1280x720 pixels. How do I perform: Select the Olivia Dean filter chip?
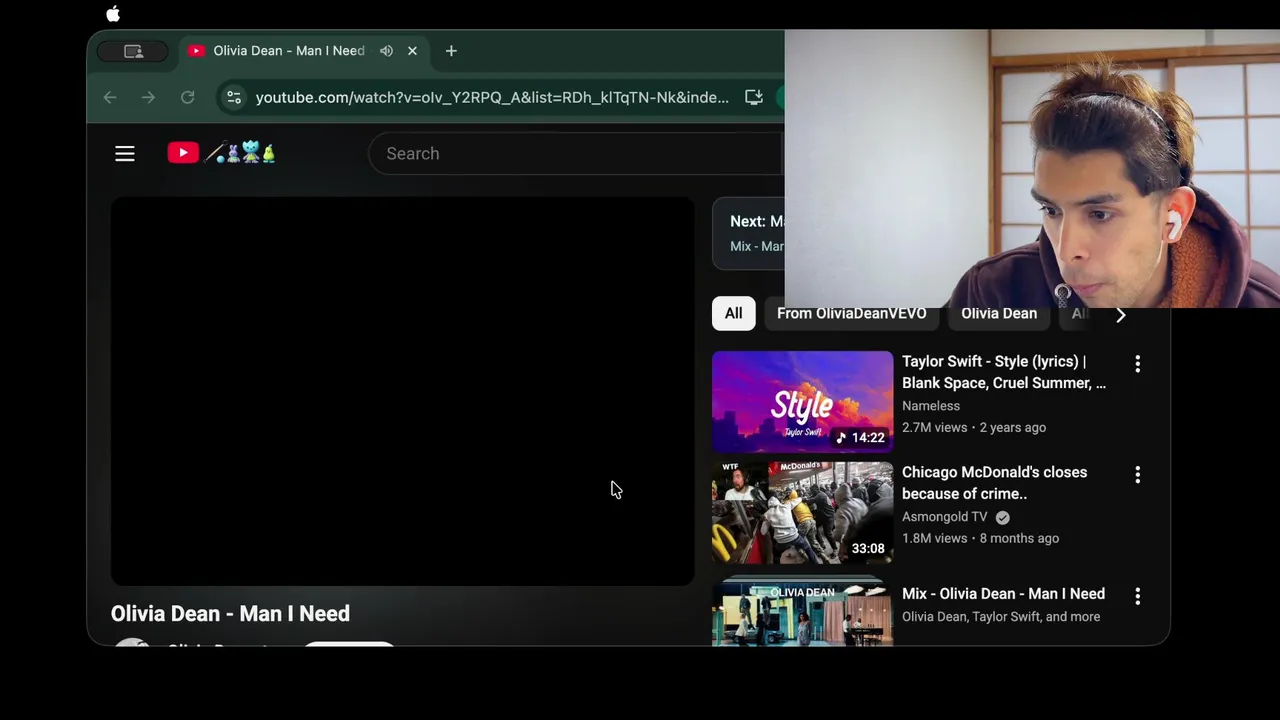(999, 313)
